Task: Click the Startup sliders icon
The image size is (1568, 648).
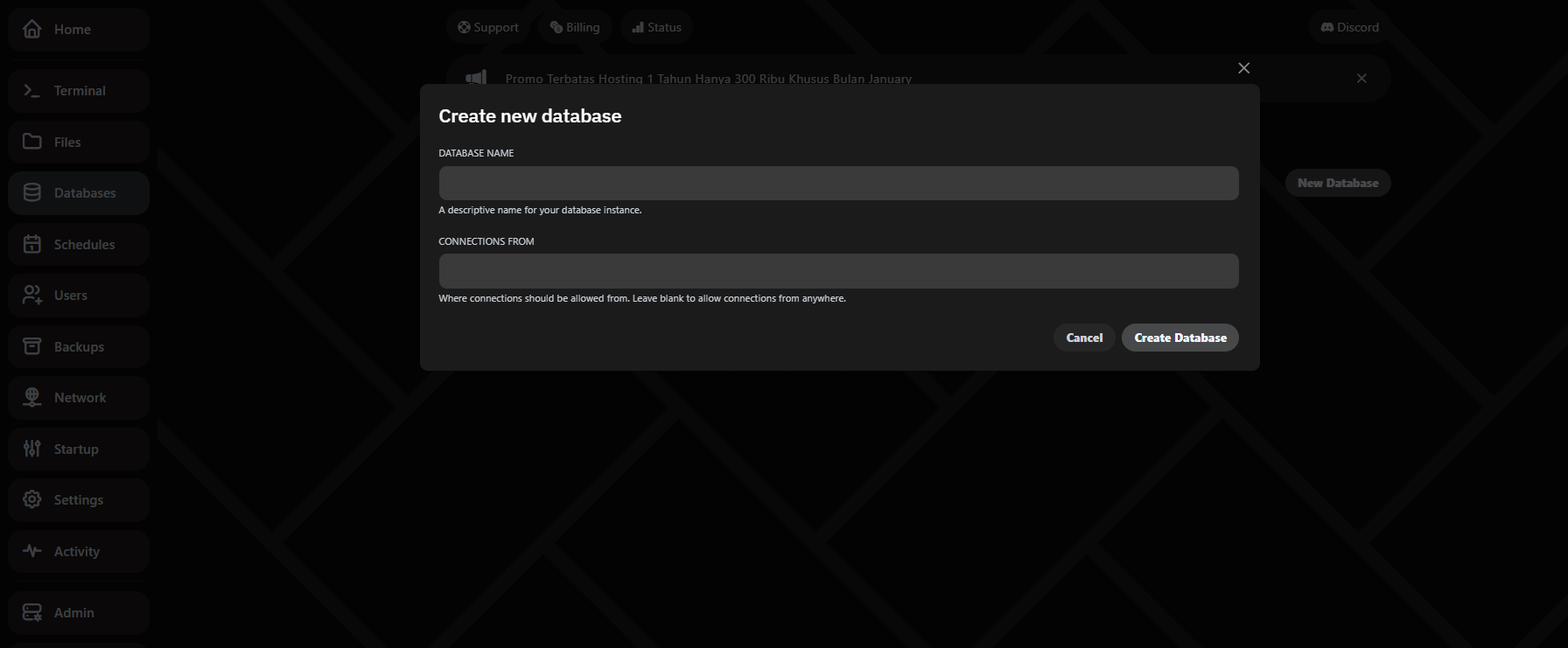Action: click(32, 449)
